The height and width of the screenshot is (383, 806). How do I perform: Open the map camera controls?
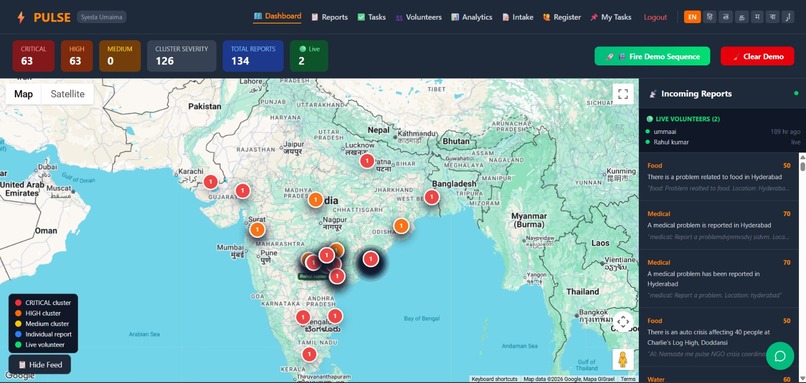[623, 322]
